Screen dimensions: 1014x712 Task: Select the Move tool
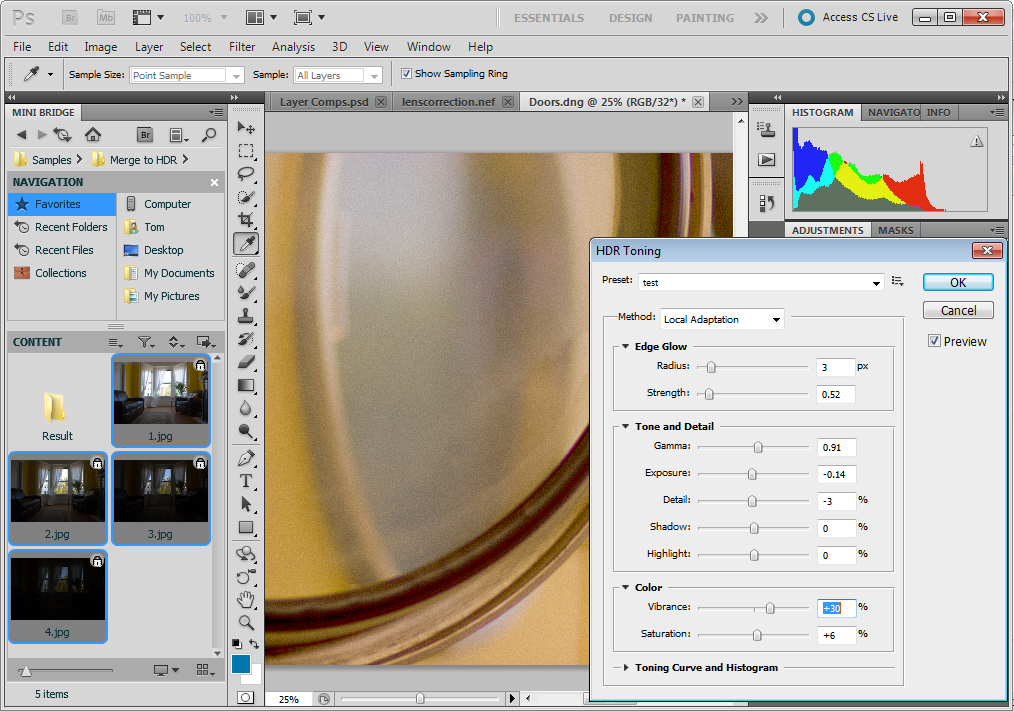click(245, 128)
